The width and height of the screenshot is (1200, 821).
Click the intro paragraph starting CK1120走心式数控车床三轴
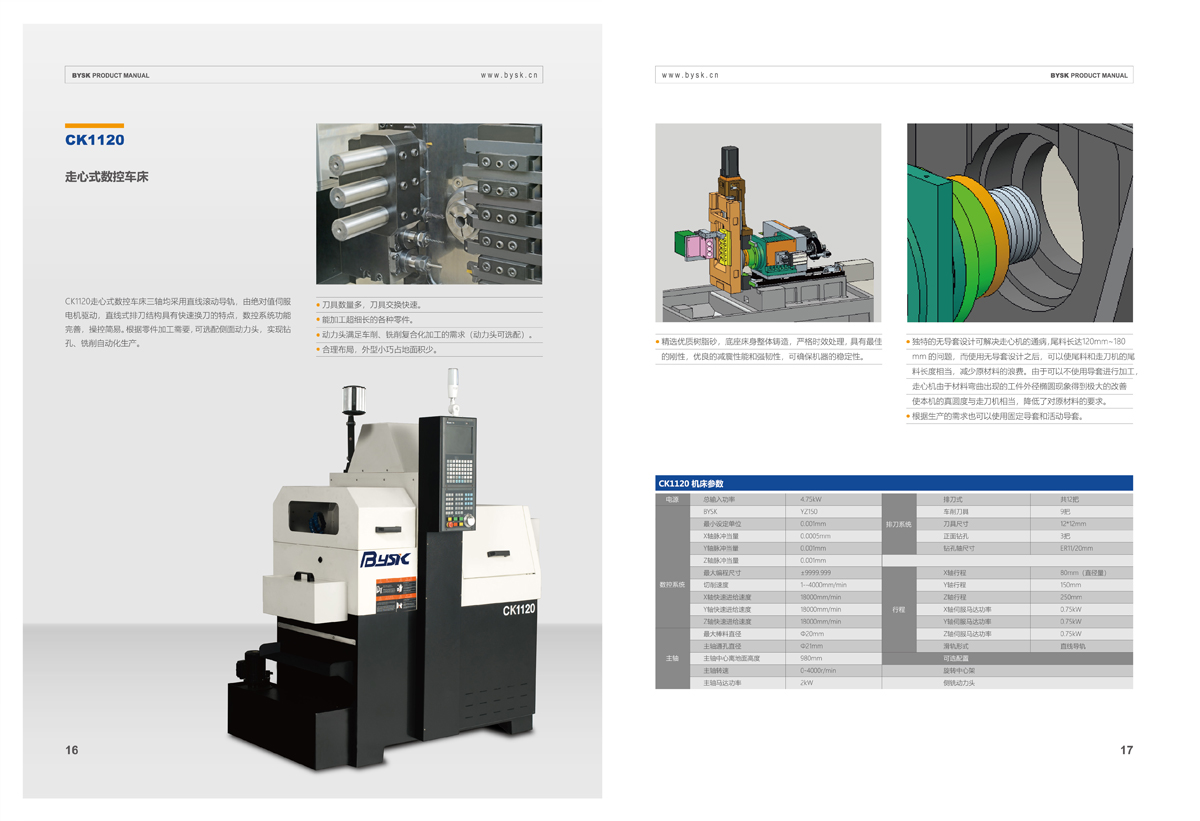tap(179, 321)
